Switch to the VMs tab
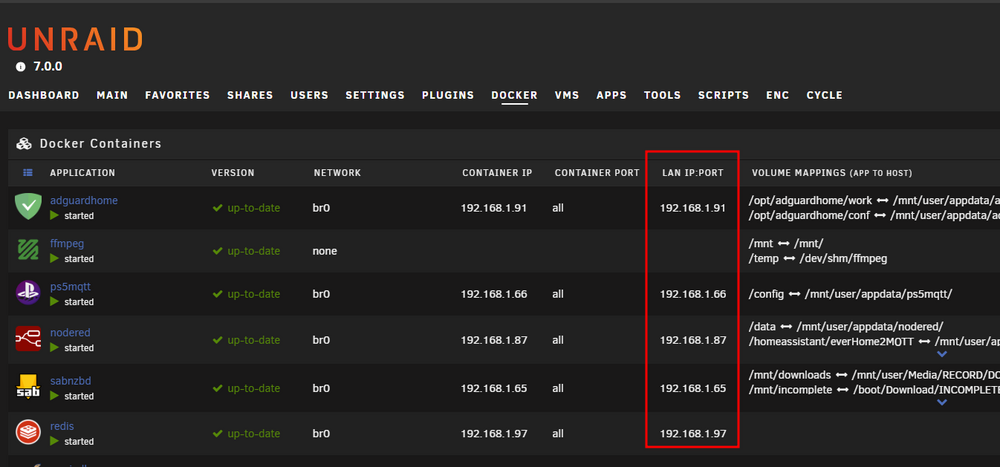 pyautogui.click(x=567, y=95)
